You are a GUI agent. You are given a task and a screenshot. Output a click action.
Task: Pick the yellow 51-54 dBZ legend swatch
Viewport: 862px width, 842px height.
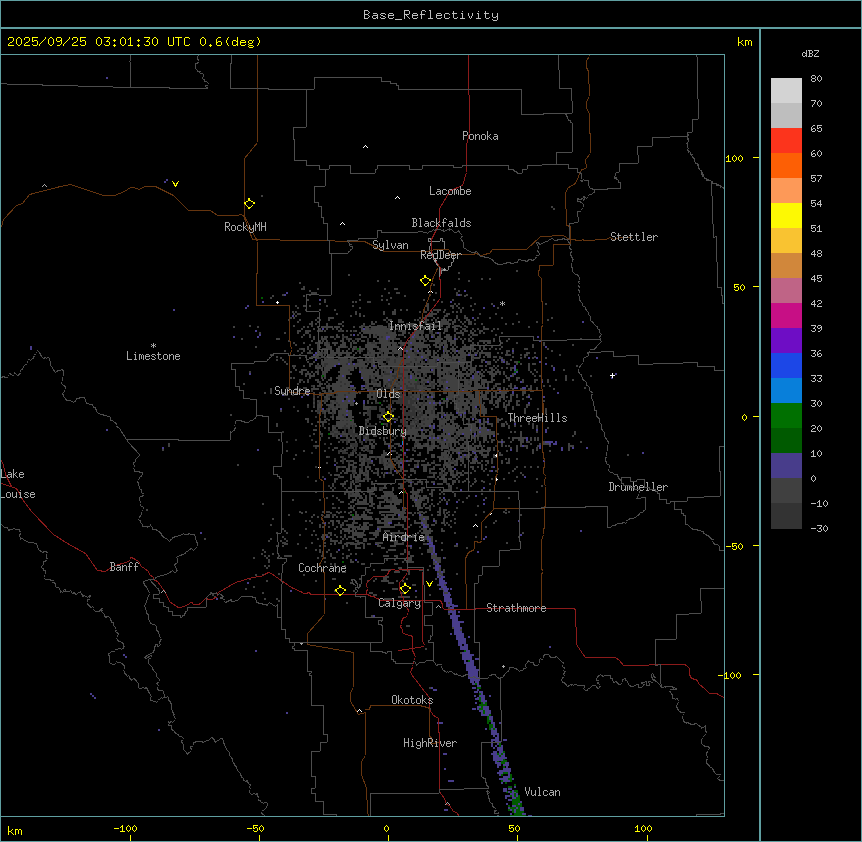click(x=786, y=215)
